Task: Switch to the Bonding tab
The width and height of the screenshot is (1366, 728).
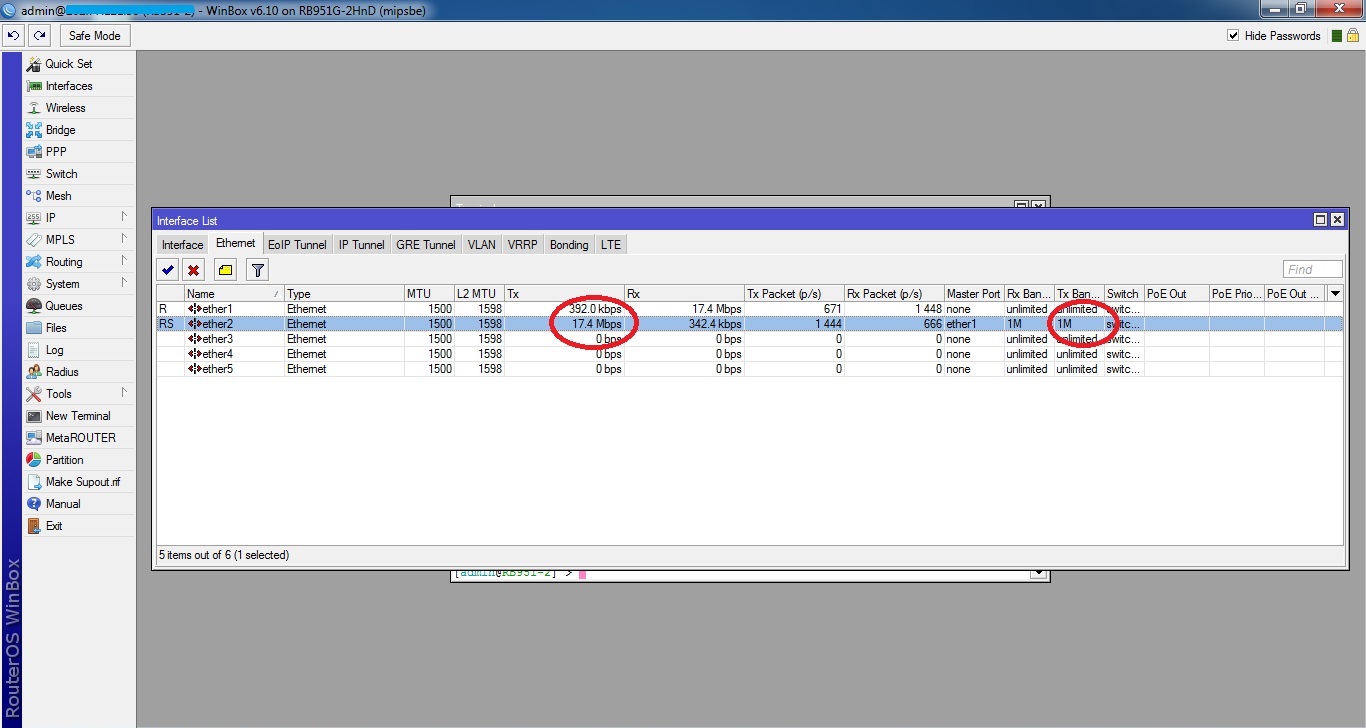Action: pos(568,244)
